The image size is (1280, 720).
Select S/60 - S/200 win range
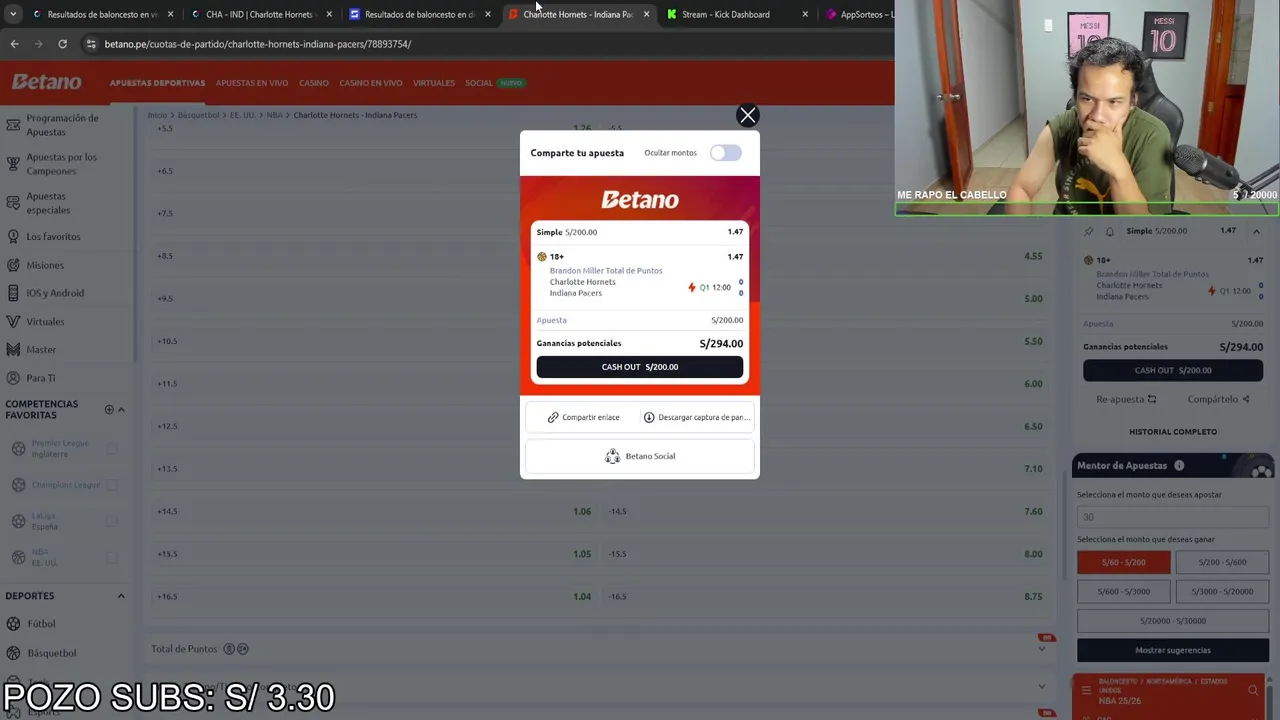pos(1123,563)
